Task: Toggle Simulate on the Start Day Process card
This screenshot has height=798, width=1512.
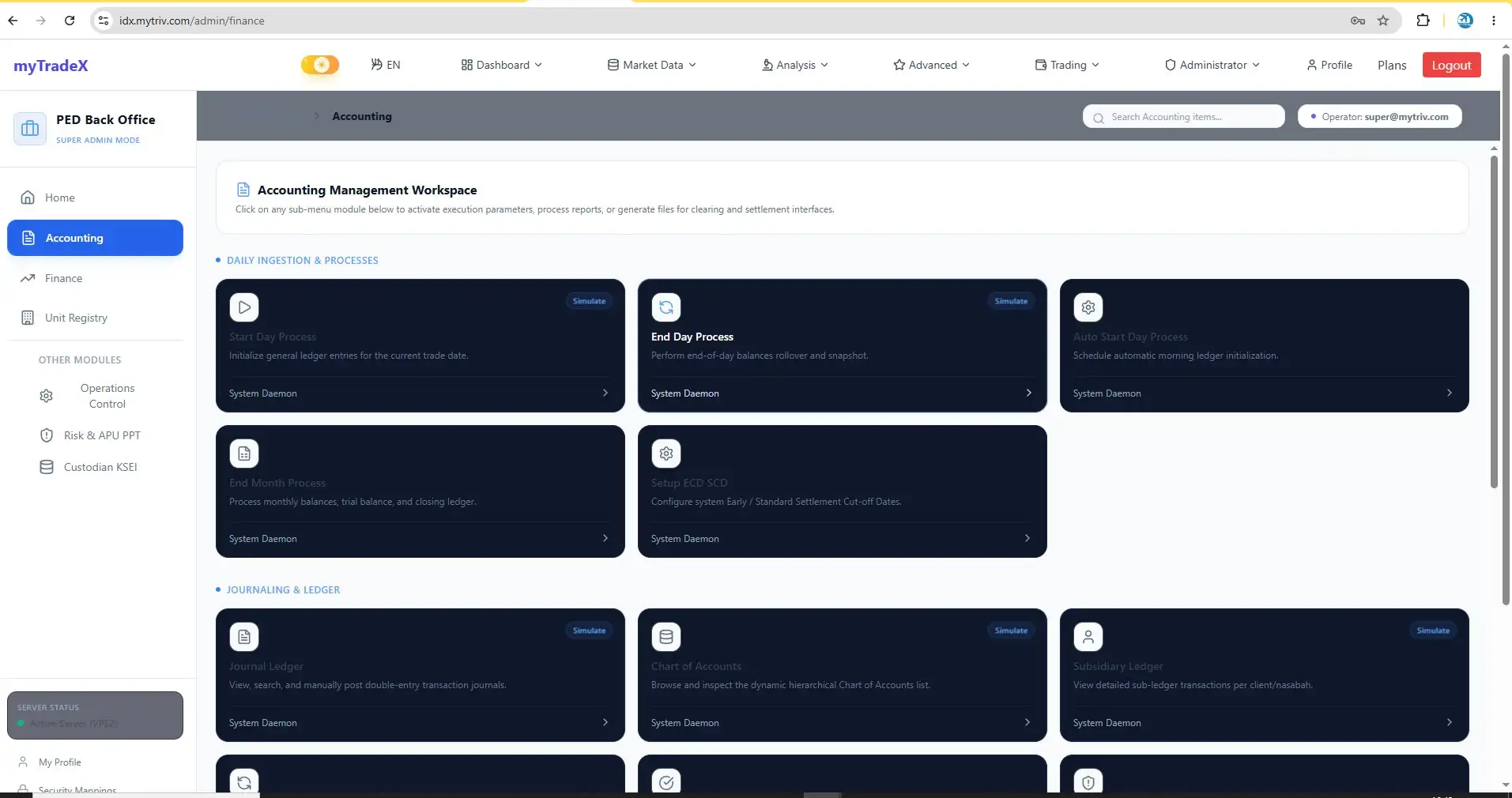Action: click(x=589, y=301)
